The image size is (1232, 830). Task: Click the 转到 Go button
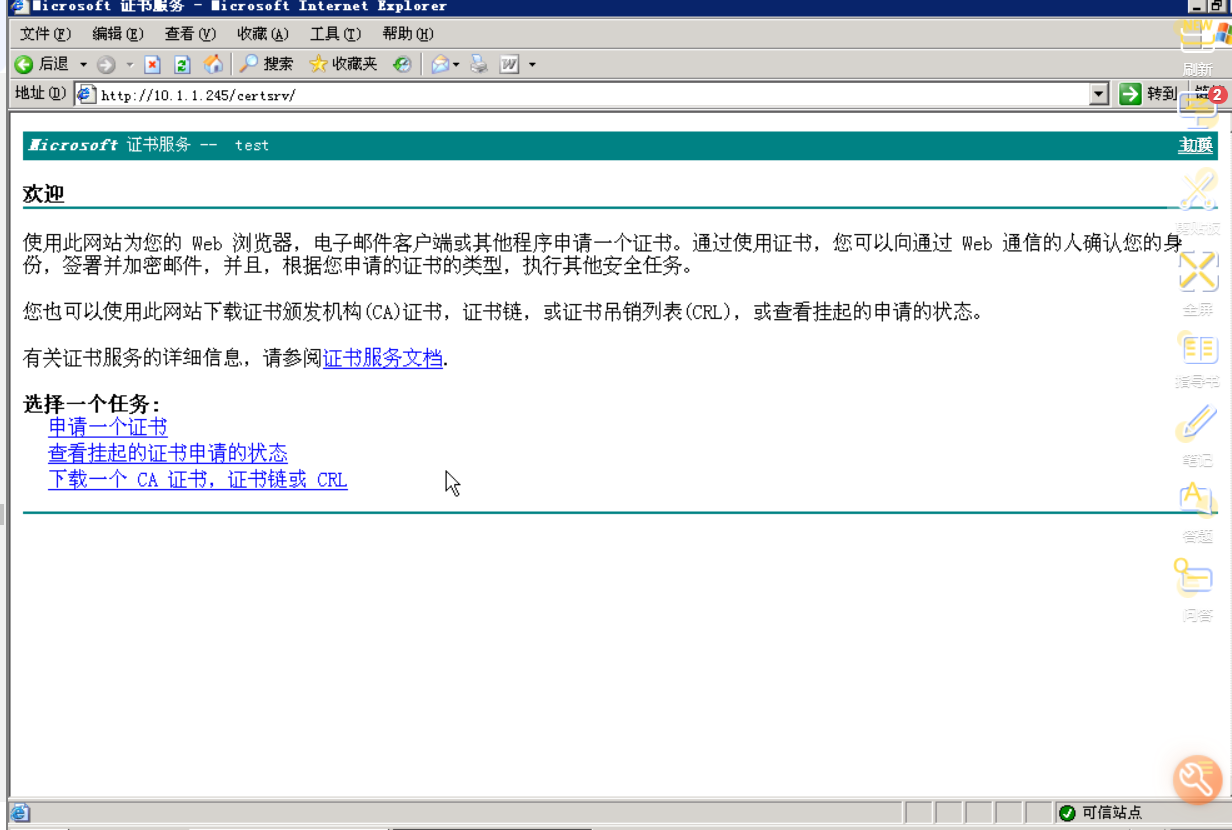(1148, 94)
